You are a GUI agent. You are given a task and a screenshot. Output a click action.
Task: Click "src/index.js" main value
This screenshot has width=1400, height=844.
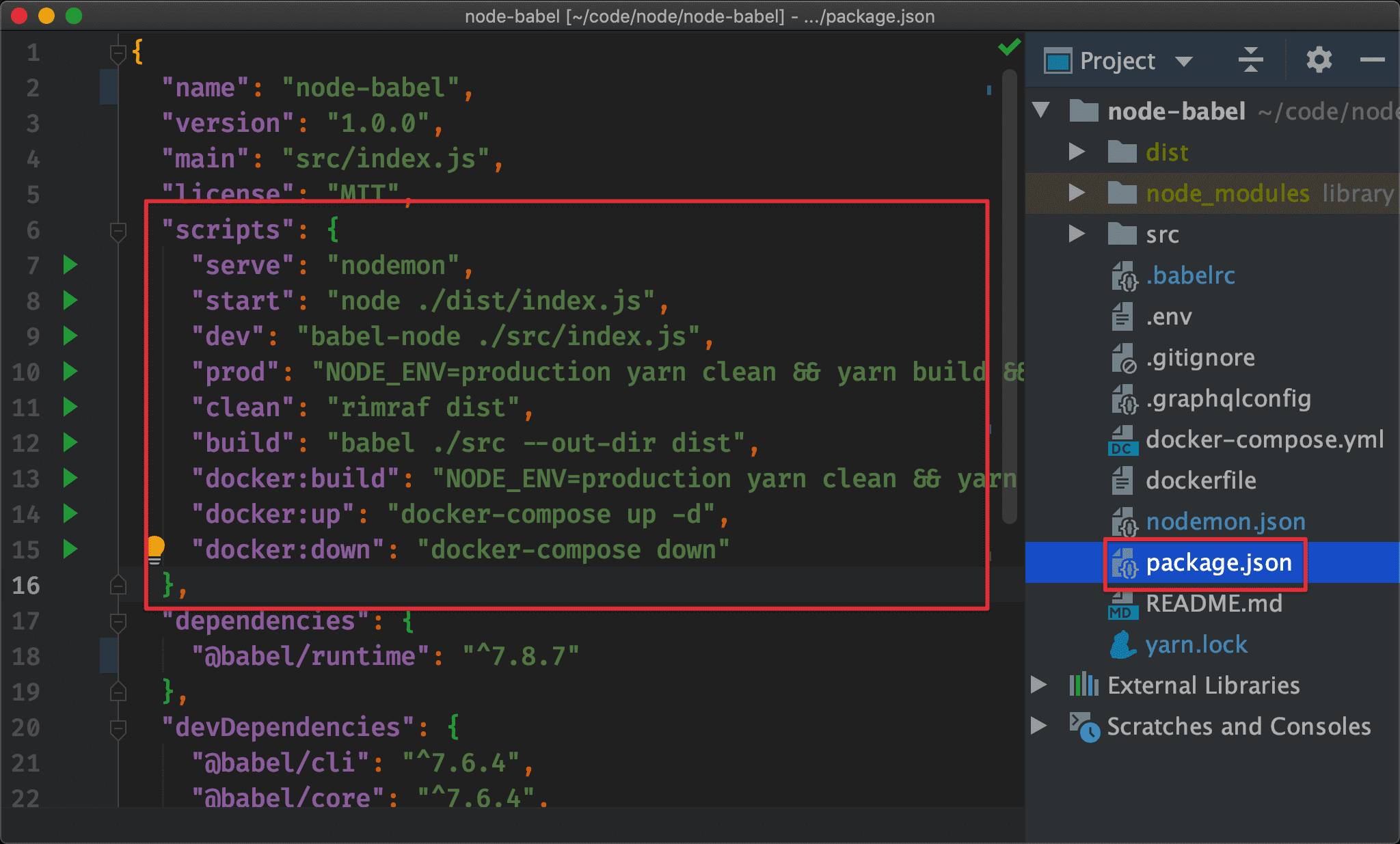(x=386, y=159)
